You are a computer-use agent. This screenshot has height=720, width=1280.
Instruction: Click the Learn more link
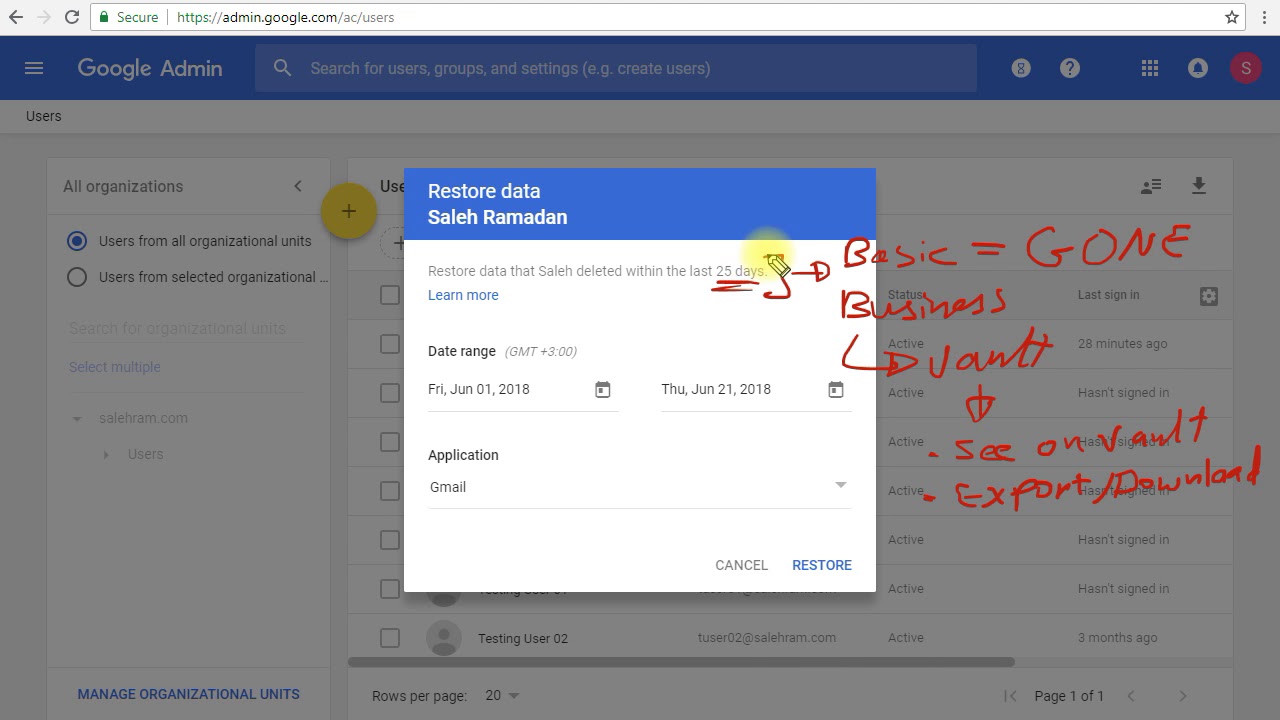tap(463, 295)
